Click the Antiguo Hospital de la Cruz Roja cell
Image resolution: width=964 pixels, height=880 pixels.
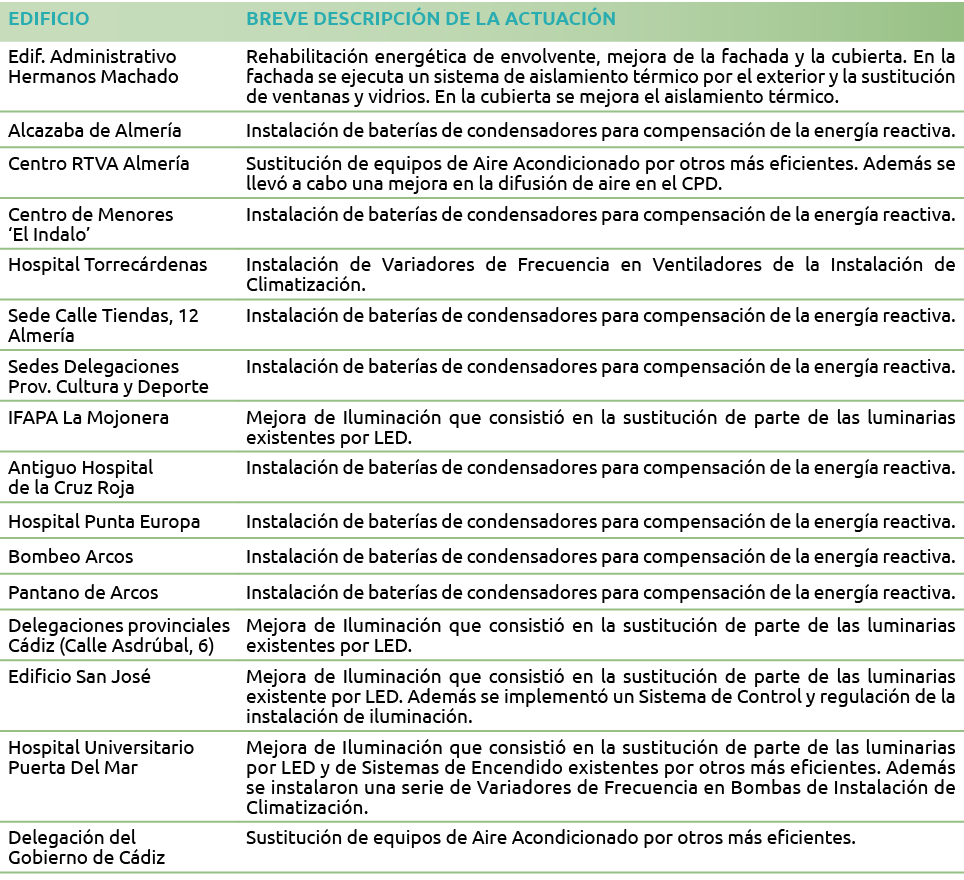click(x=80, y=477)
